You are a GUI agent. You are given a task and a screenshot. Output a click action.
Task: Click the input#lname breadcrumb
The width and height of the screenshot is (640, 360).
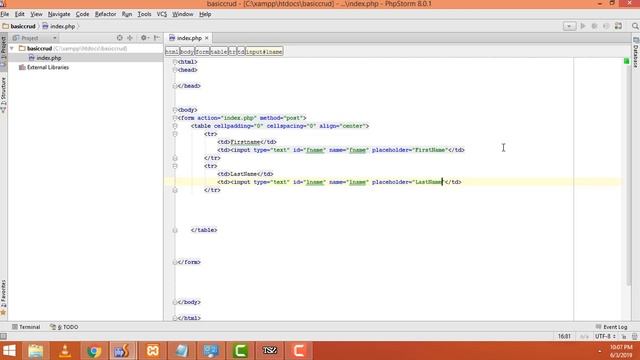pos(264,52)
